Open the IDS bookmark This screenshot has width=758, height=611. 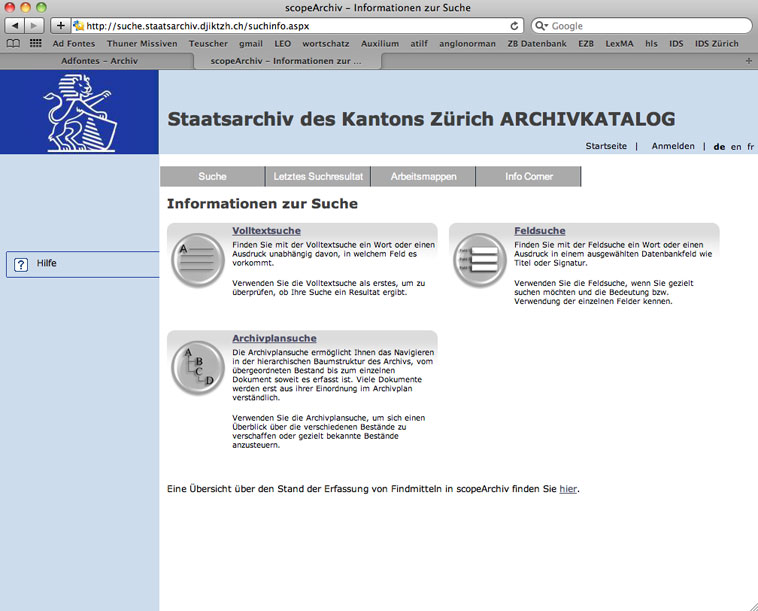pos(676,44)
